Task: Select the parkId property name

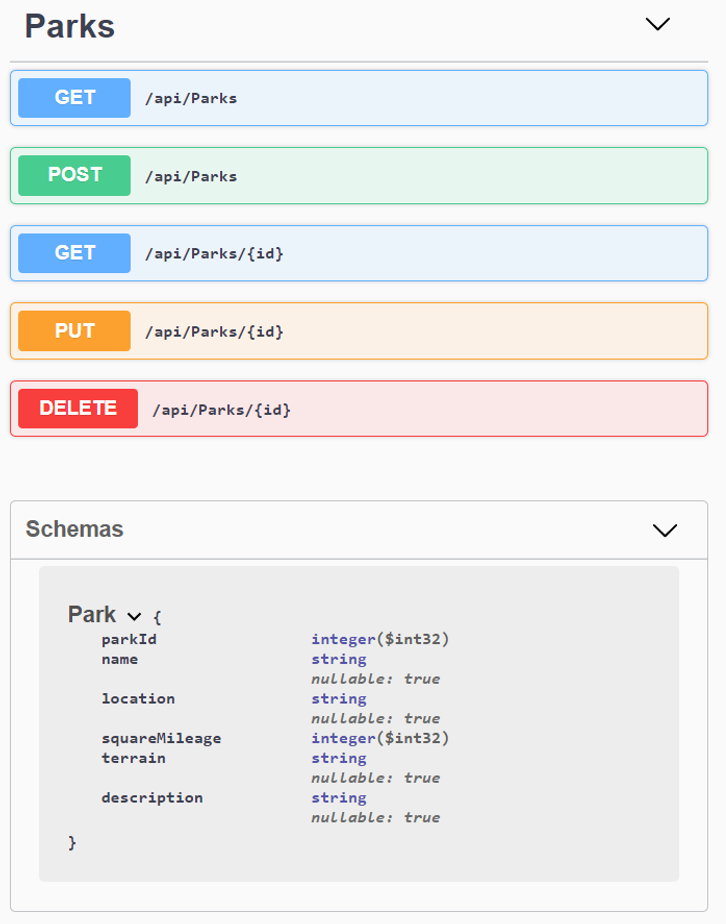Action: pyautogui.click(x=129, y=639)
